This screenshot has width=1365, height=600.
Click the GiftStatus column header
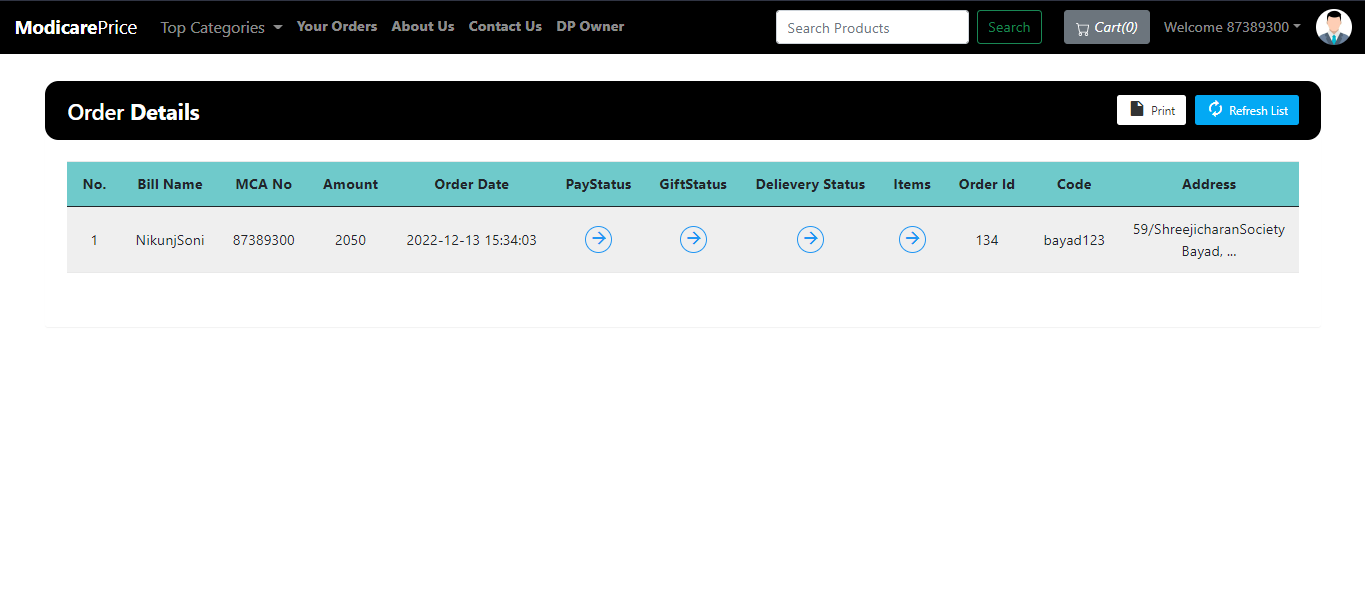click(693, 184)
